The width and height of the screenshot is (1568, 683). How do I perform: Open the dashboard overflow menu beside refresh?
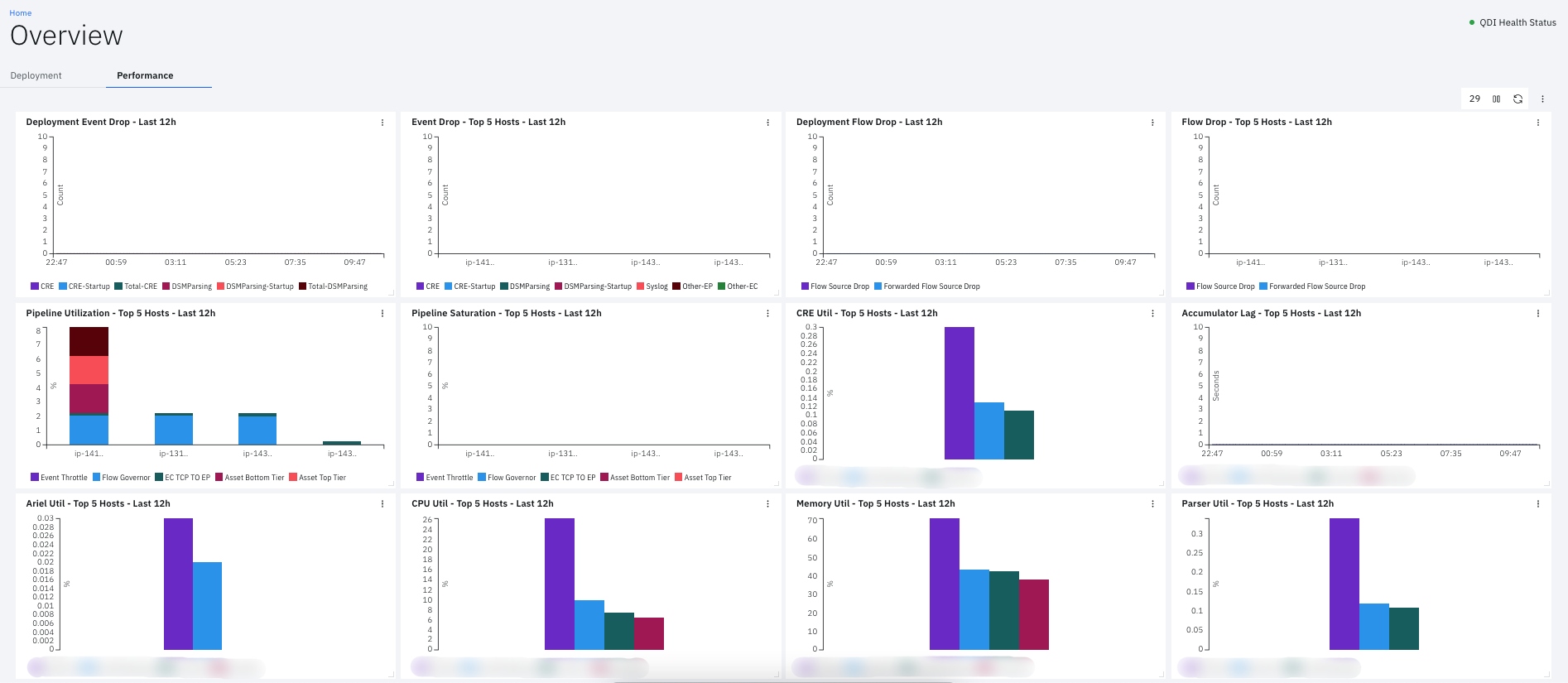1542,99
